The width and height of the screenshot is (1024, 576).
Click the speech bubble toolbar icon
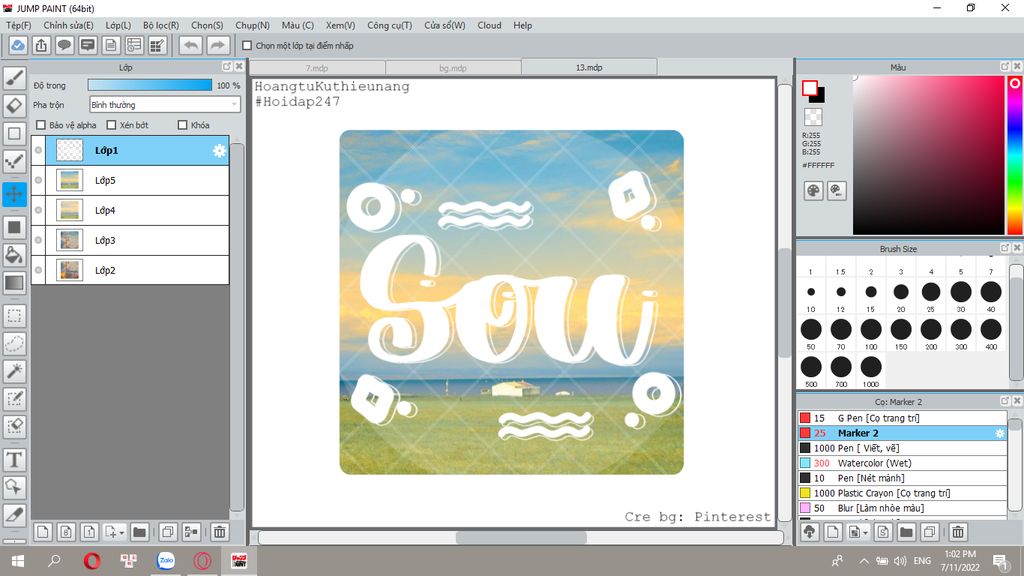[64, 46]
